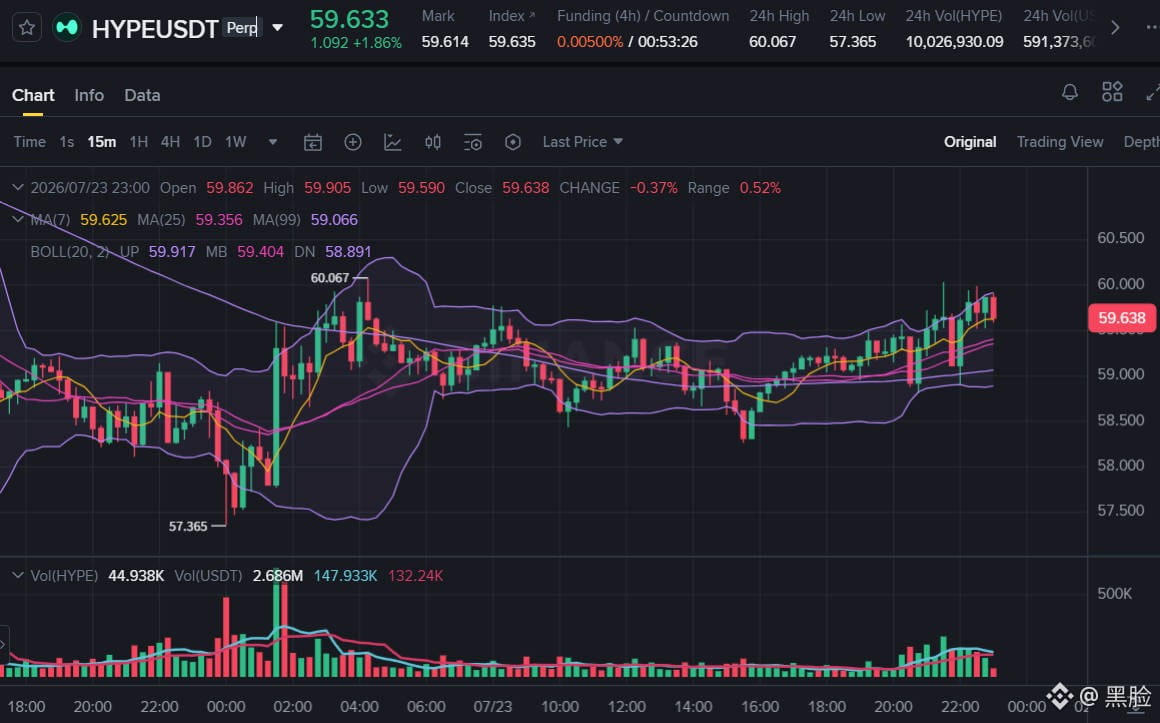Switch to the Info tab
This screenshot has height=723, width=1160.
pos(89,95)
